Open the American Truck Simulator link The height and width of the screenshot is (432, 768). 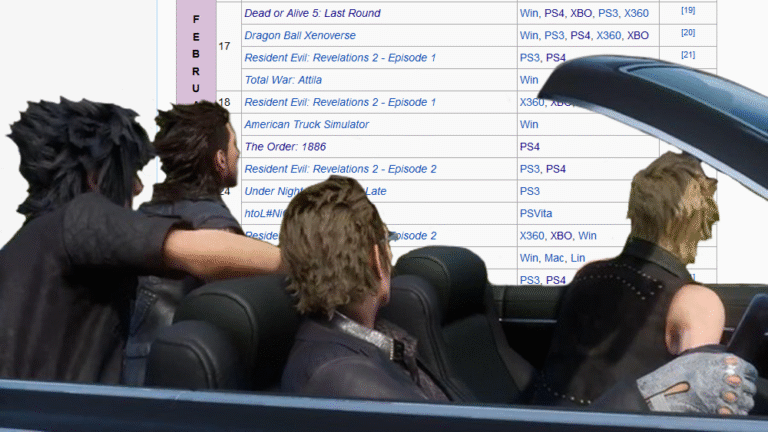click(x=307, y=124)
